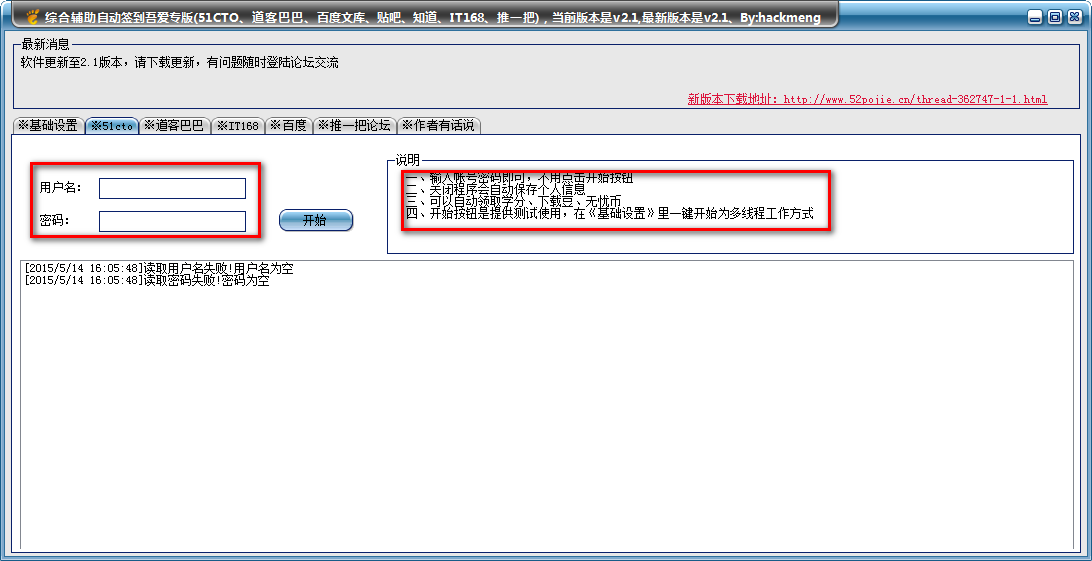The image size is (1092, 561).
Task: Click the 用户名: label
Action: [x=61, y=188]
